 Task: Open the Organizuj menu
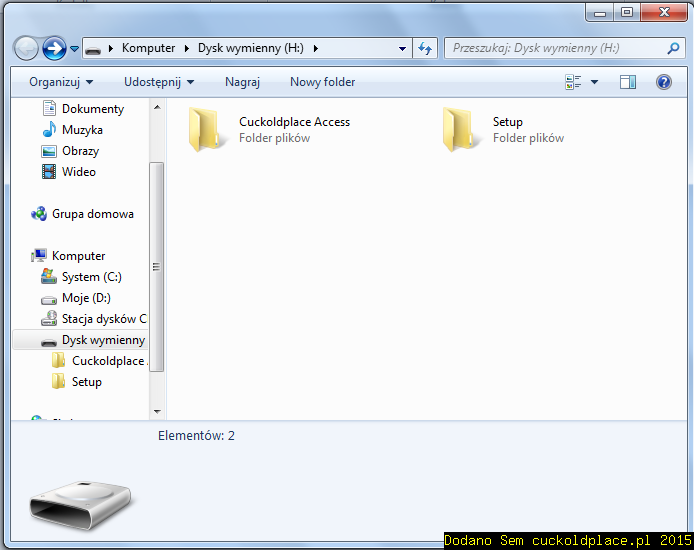tap(60, 82)
